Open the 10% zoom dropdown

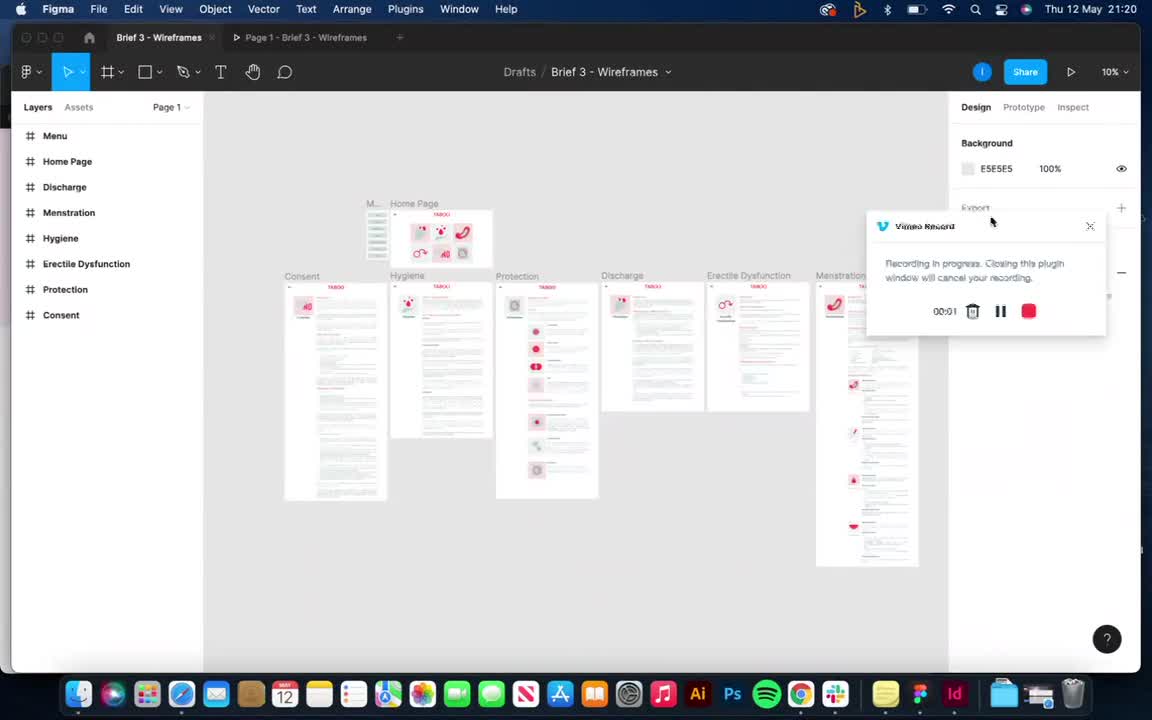click(x=1115, y=72)
